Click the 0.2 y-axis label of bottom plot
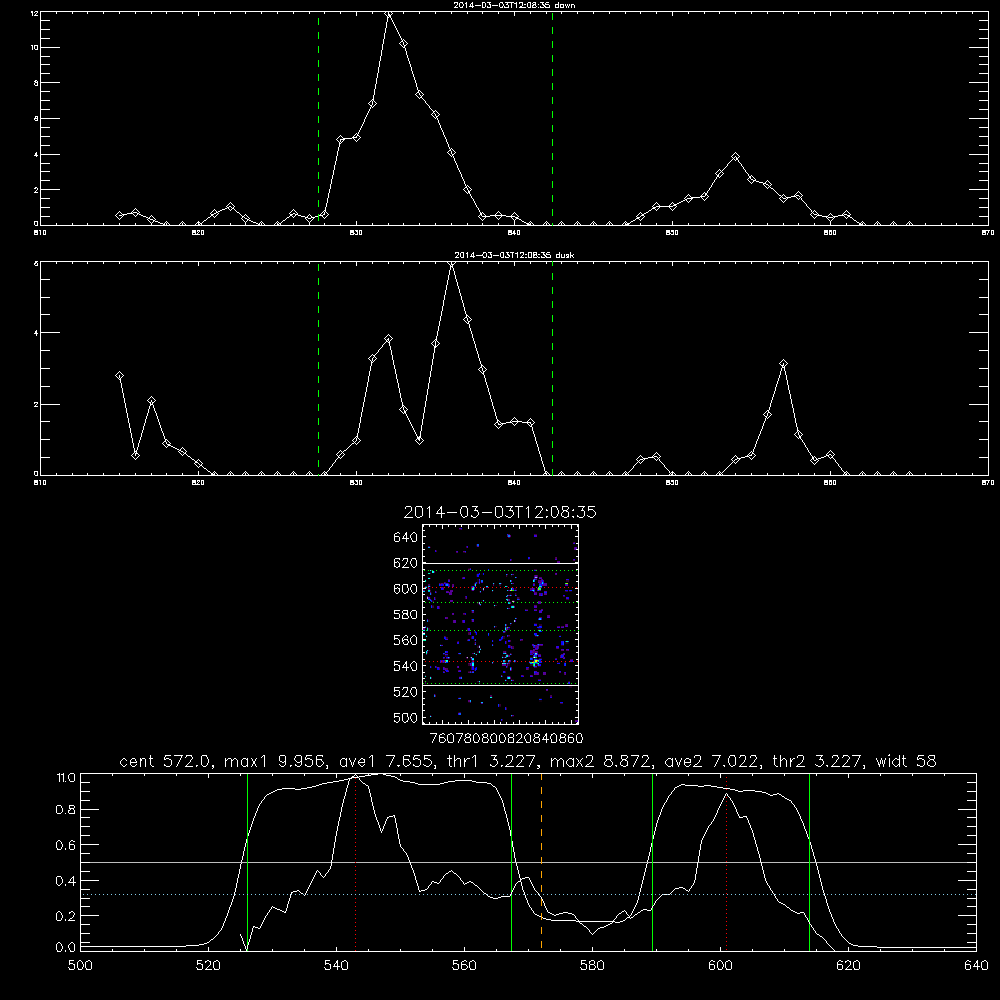Screen dimensions: 1000x1000 (x=66, y=916)
